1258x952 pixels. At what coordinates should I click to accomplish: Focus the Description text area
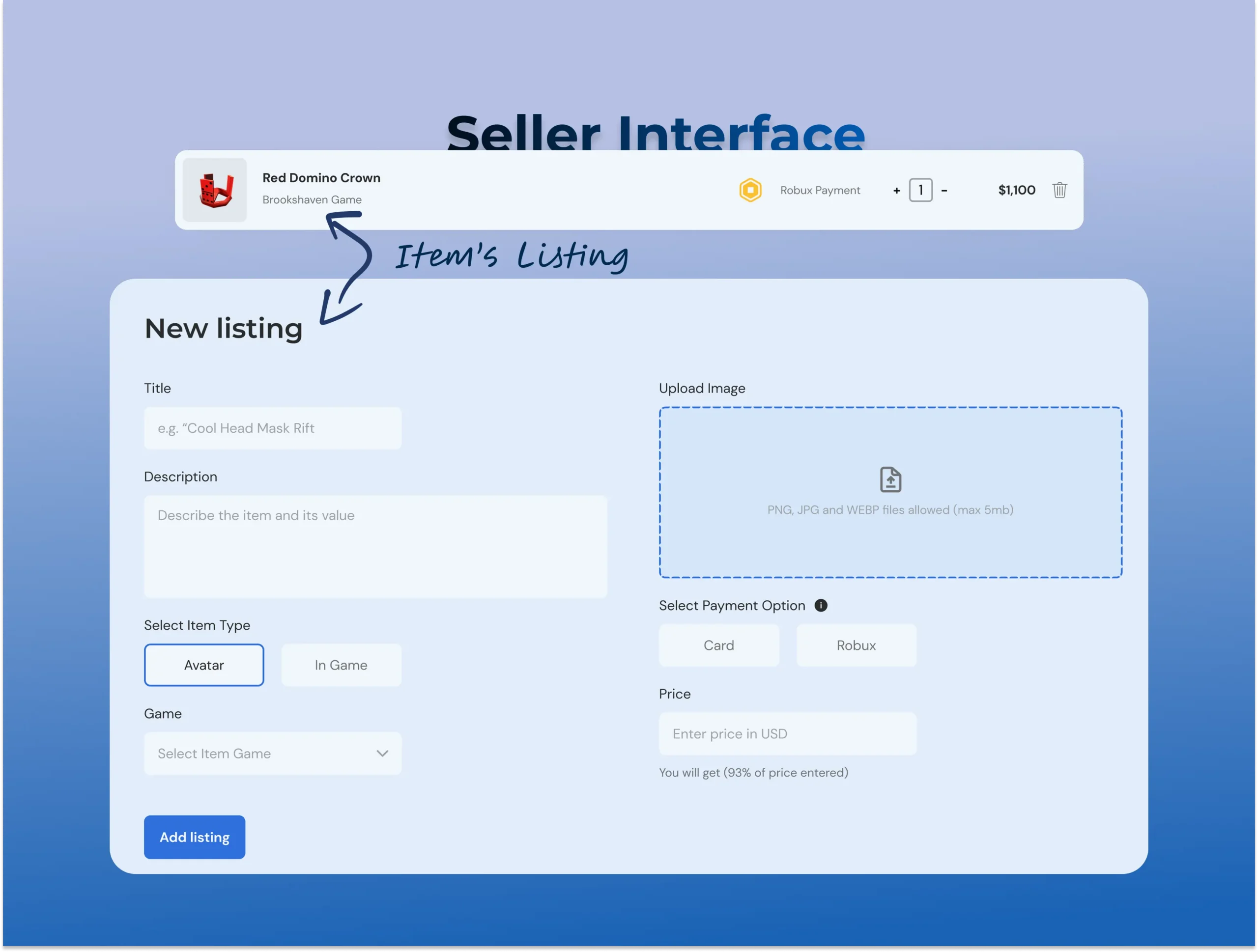[x=375, y=547]
